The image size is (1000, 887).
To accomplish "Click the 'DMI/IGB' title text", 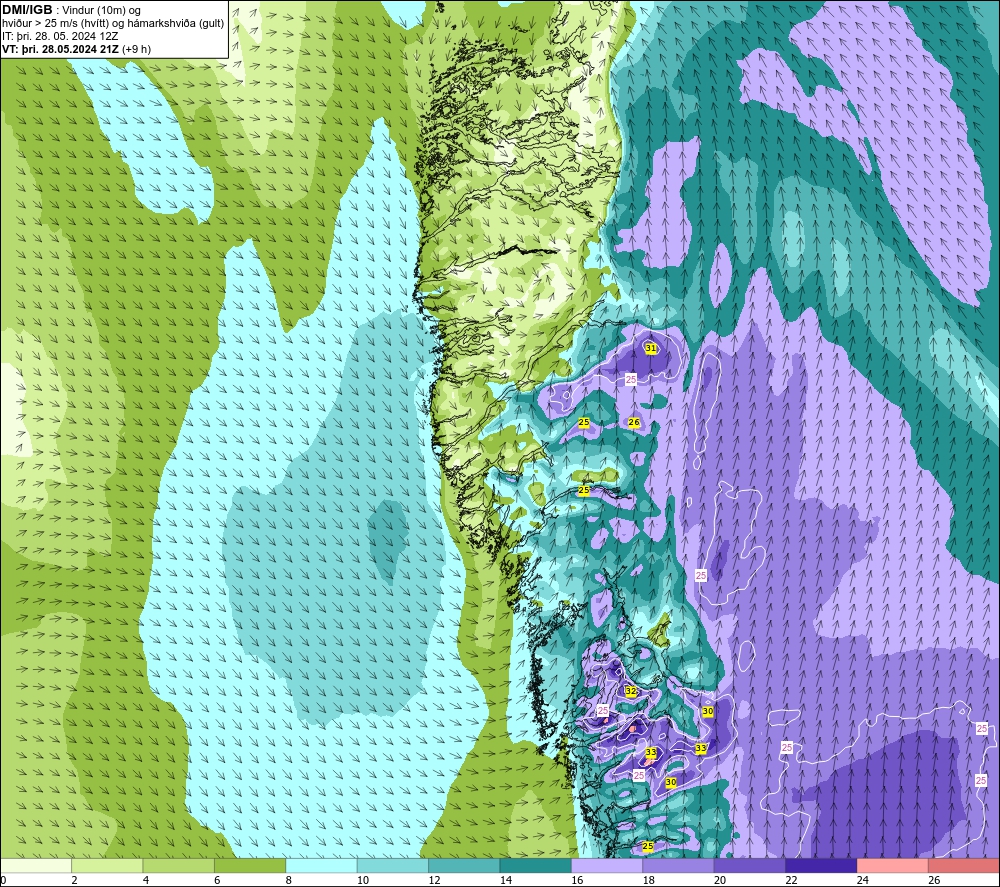I will (x=27, y=10).
